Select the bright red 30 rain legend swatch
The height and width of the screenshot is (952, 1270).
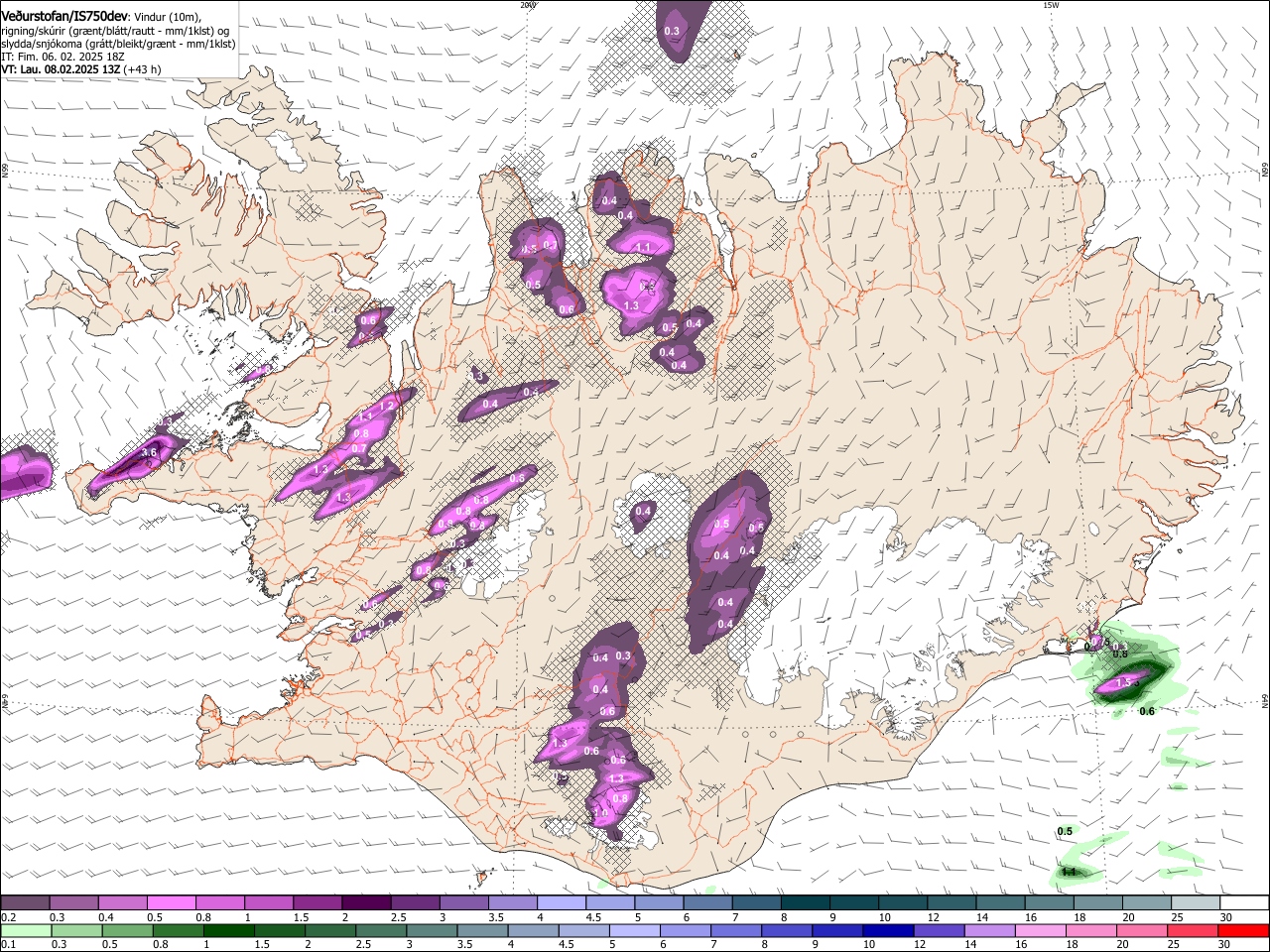pos(1243,930)
